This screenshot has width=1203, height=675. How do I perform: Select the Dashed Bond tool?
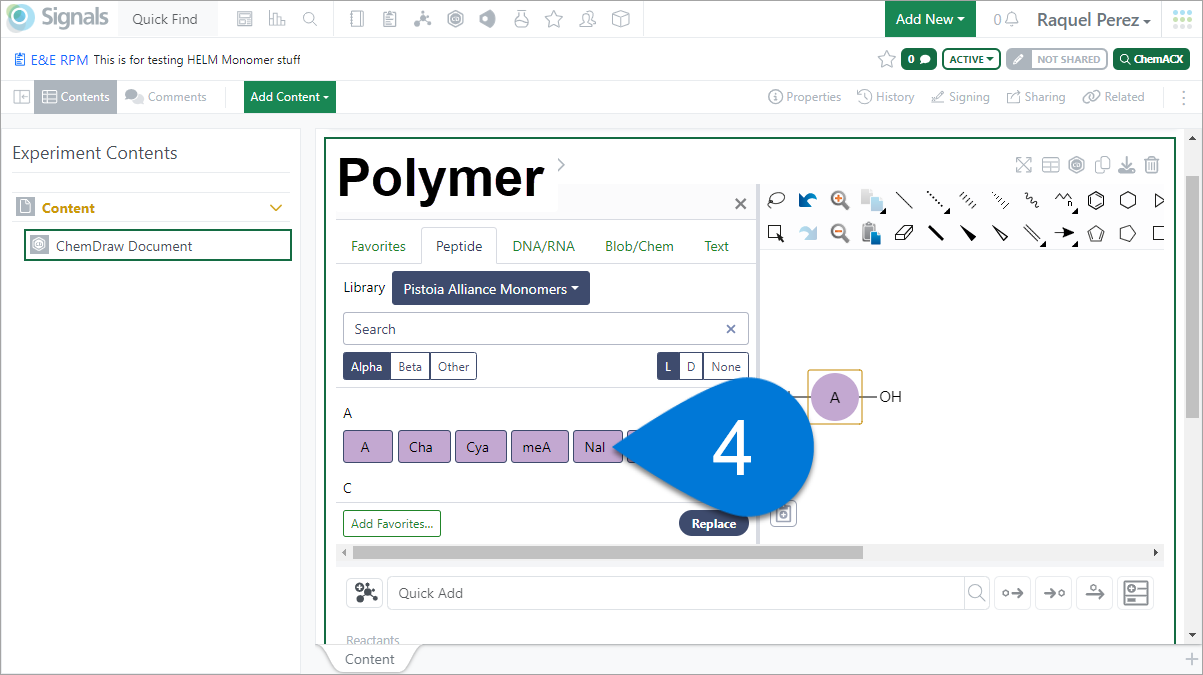click(x=936, y=200)
